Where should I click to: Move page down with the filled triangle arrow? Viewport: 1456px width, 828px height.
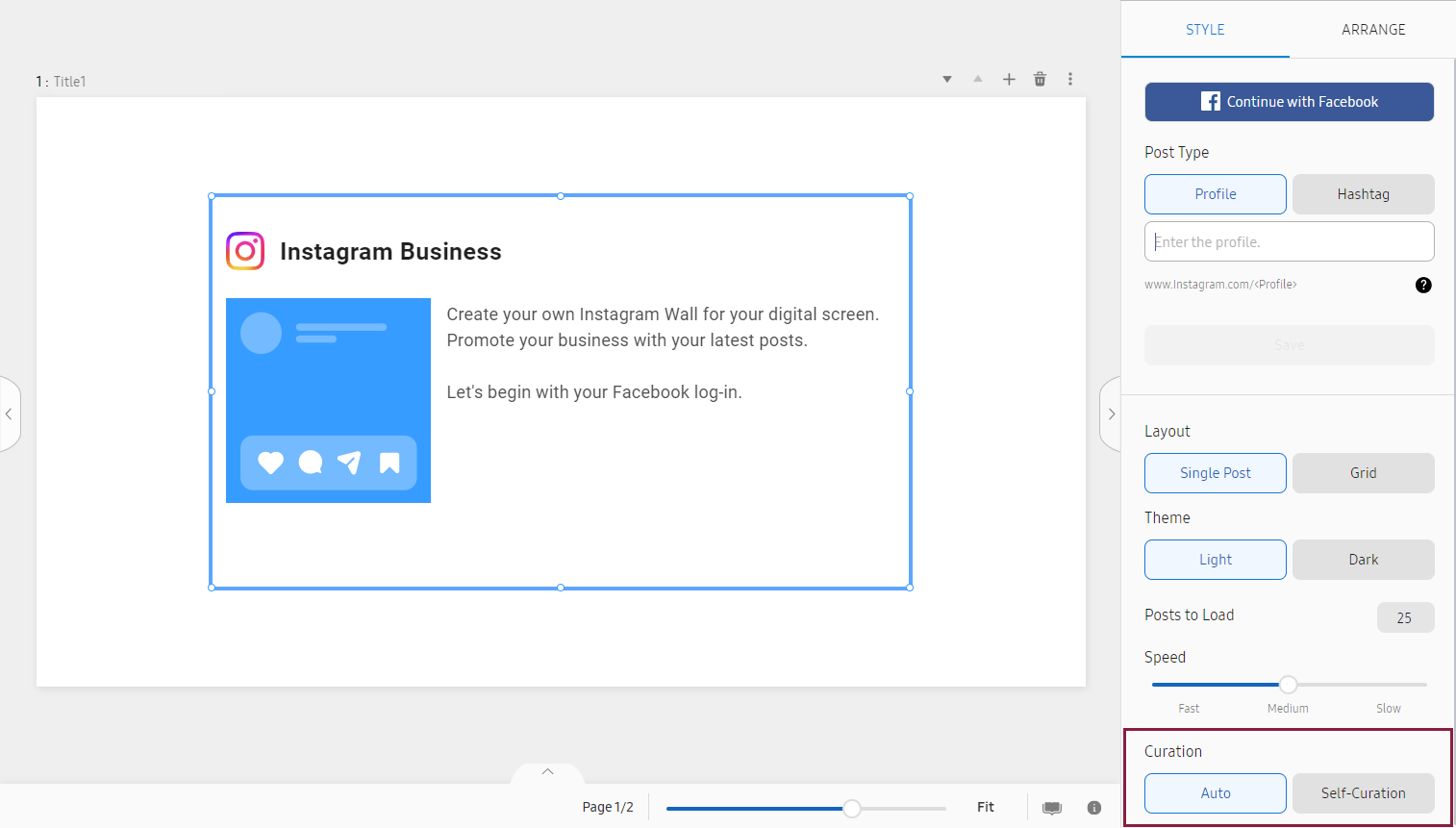tap(947, 80)
